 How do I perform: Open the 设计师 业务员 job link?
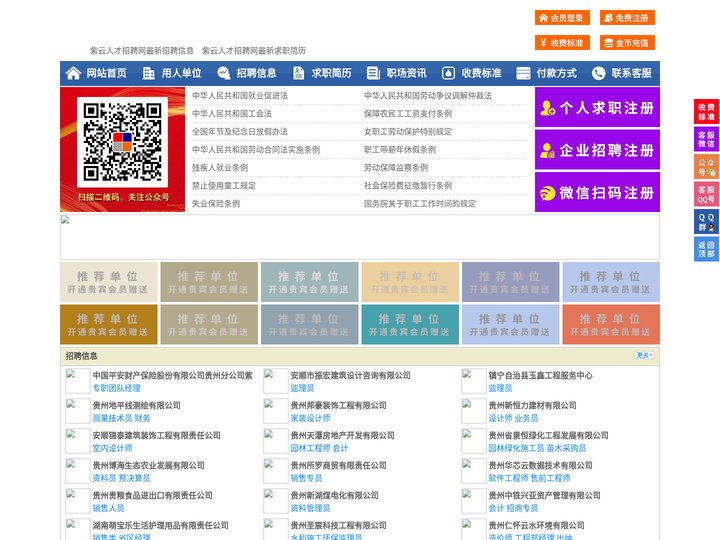click(x=513, y=418)
